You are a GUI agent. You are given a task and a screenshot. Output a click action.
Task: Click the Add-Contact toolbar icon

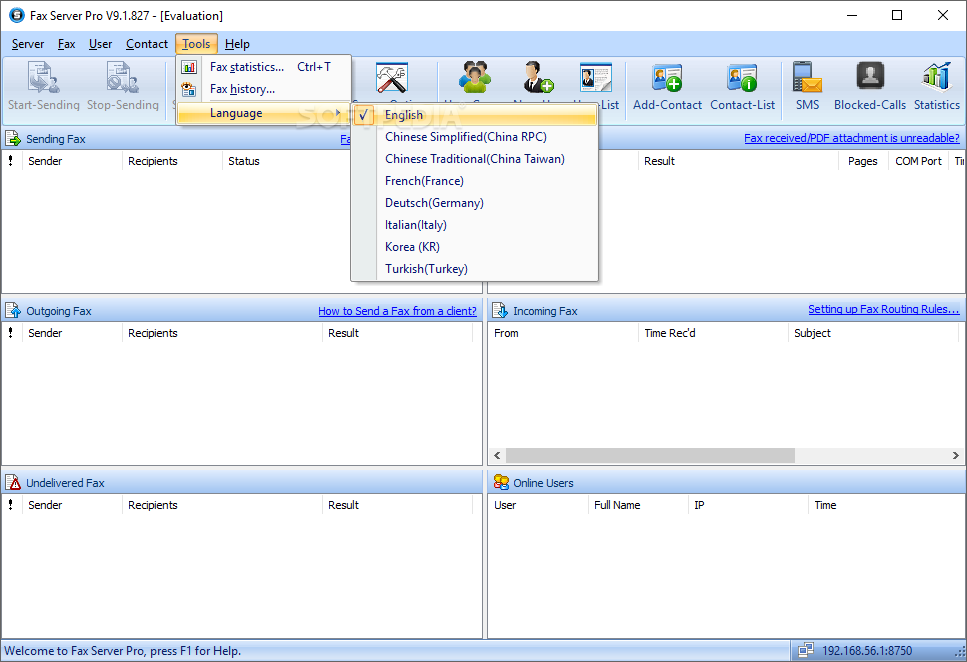coord(667,77)
